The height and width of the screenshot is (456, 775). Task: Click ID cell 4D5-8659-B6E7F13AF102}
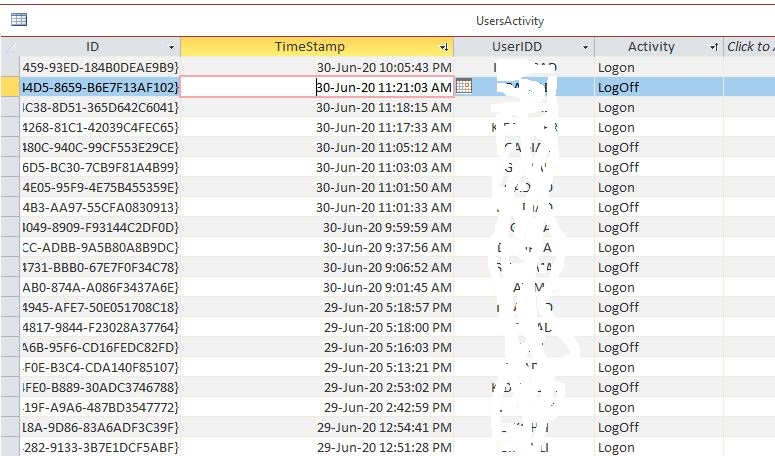pos(100,87)
